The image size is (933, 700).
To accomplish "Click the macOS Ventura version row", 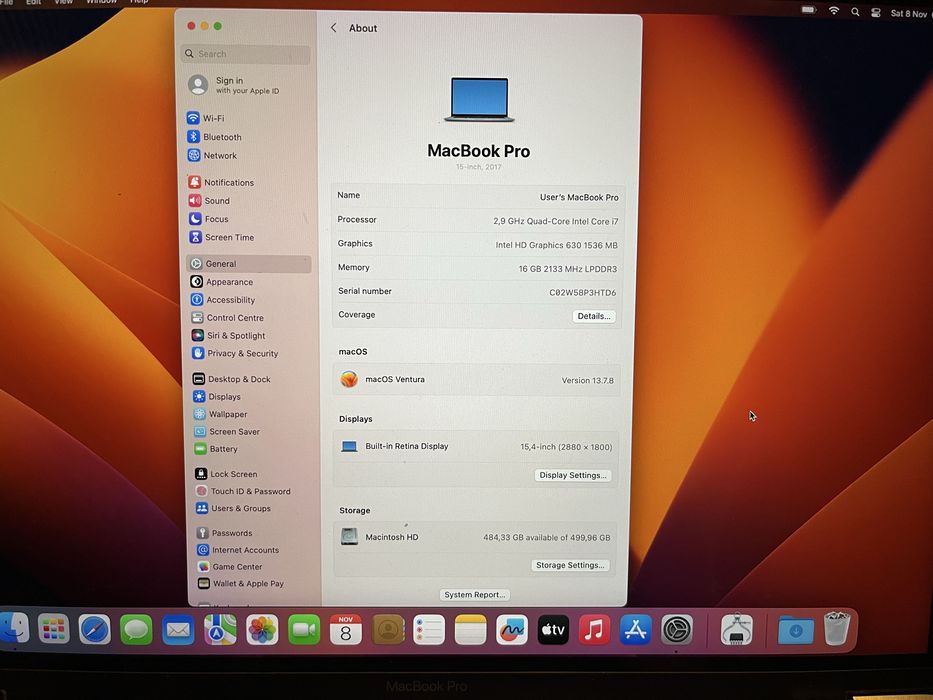I will (x=477, y=380).
